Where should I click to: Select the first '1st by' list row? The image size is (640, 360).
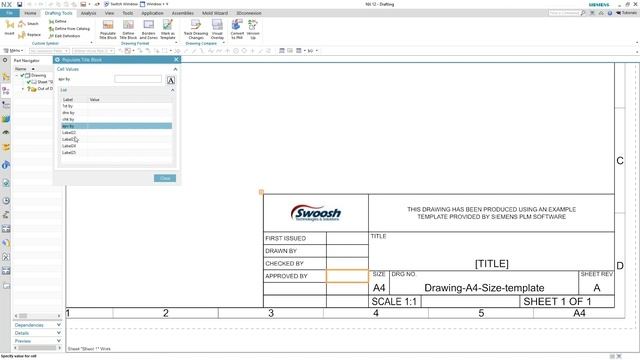(116, 106)
